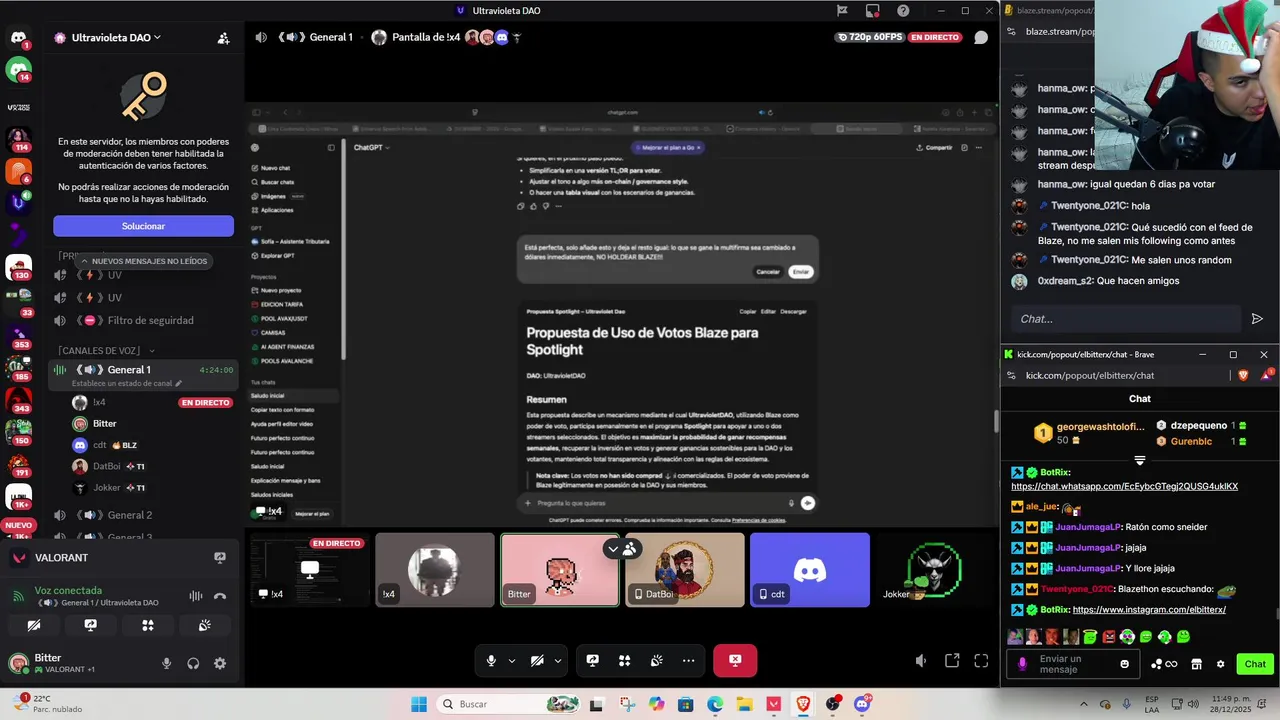
Task: Click the NUEVO badge in server list
Action: [18, 525]
